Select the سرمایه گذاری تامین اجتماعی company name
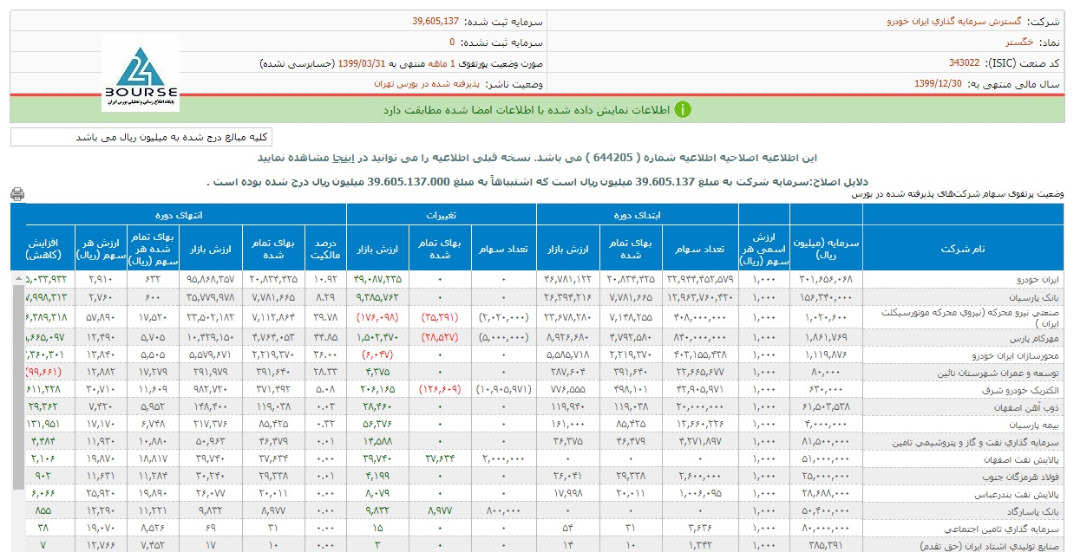Screen dimensions: 1080x552 coord(1001,529)
